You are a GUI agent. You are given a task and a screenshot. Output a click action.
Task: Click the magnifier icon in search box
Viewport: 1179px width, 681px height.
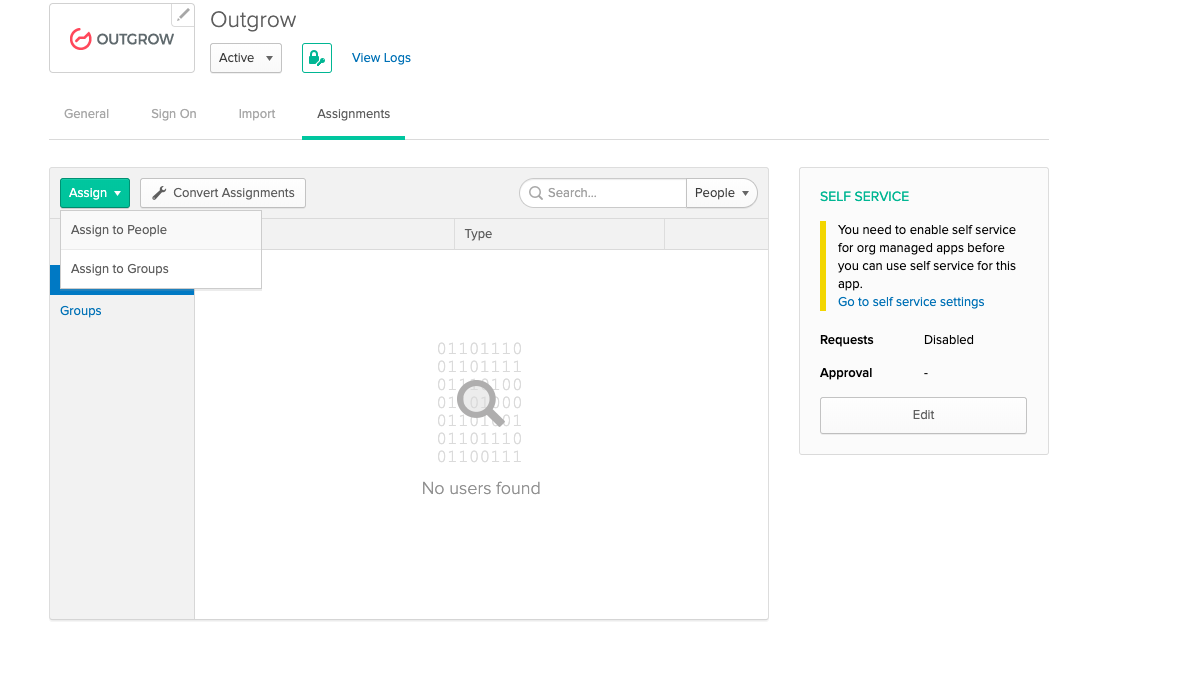pos(536,193)
